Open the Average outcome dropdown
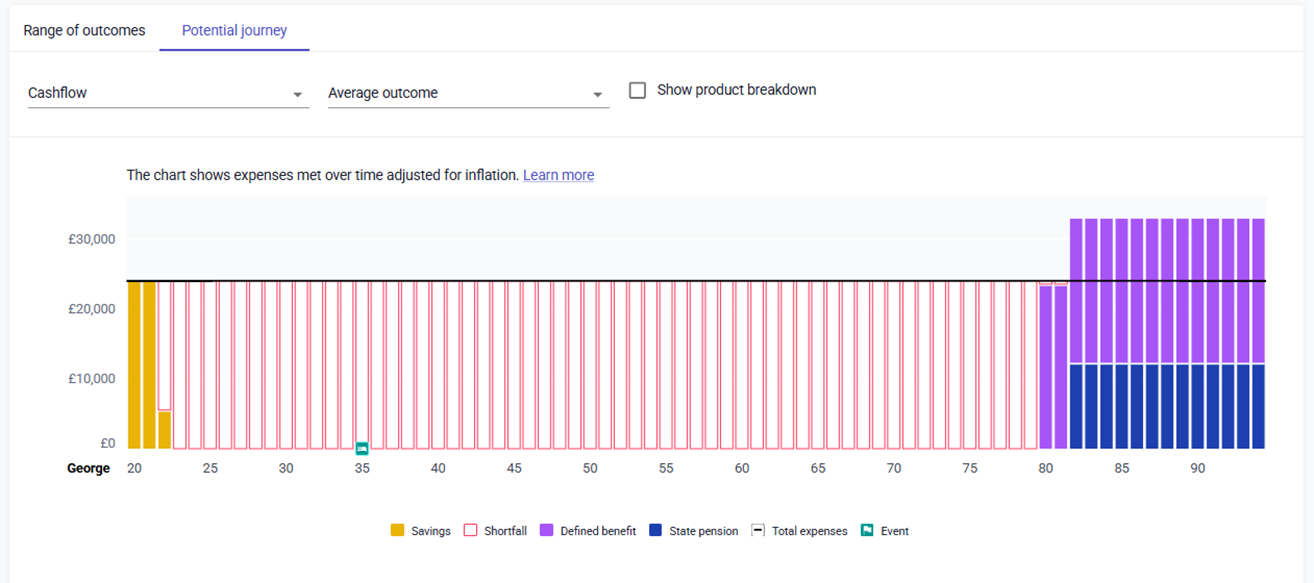 click(467, 93)
